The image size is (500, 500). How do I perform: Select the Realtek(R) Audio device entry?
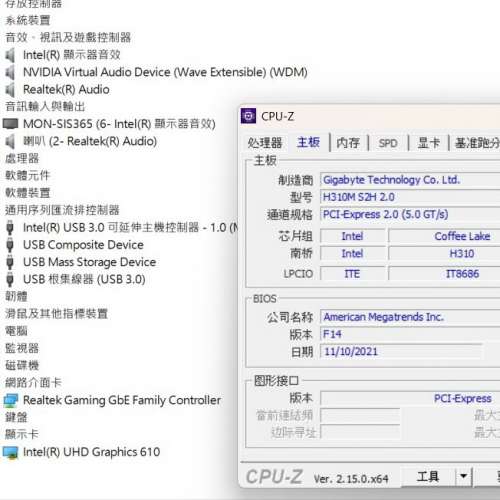tap(66, 90)
